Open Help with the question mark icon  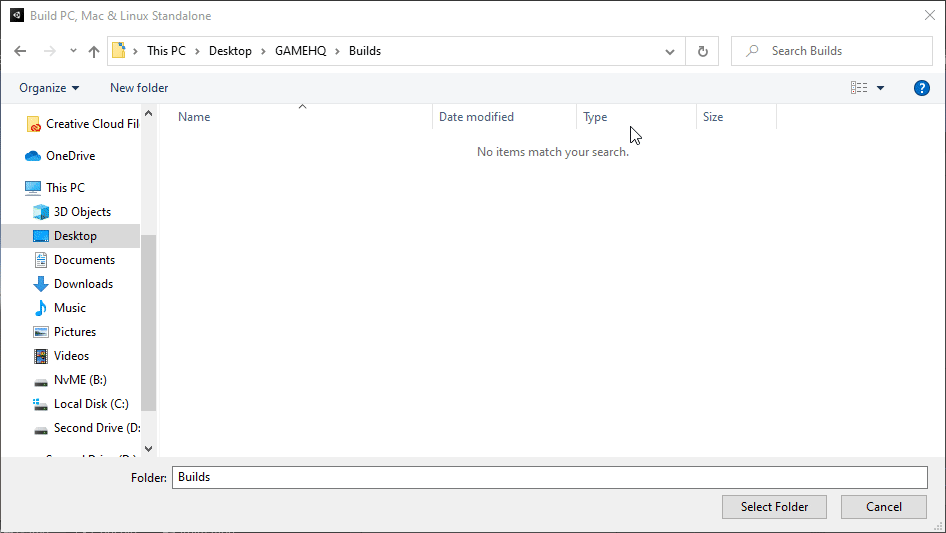pyautogui.click(x=921, y=88)
